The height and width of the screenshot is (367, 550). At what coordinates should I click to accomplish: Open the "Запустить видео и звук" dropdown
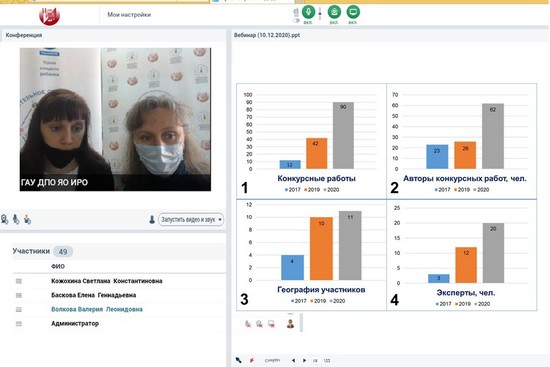(x=191, y=220)
